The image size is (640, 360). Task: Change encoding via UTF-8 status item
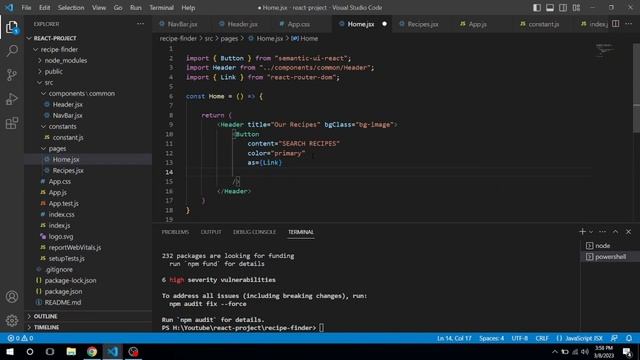coord(520,338)
